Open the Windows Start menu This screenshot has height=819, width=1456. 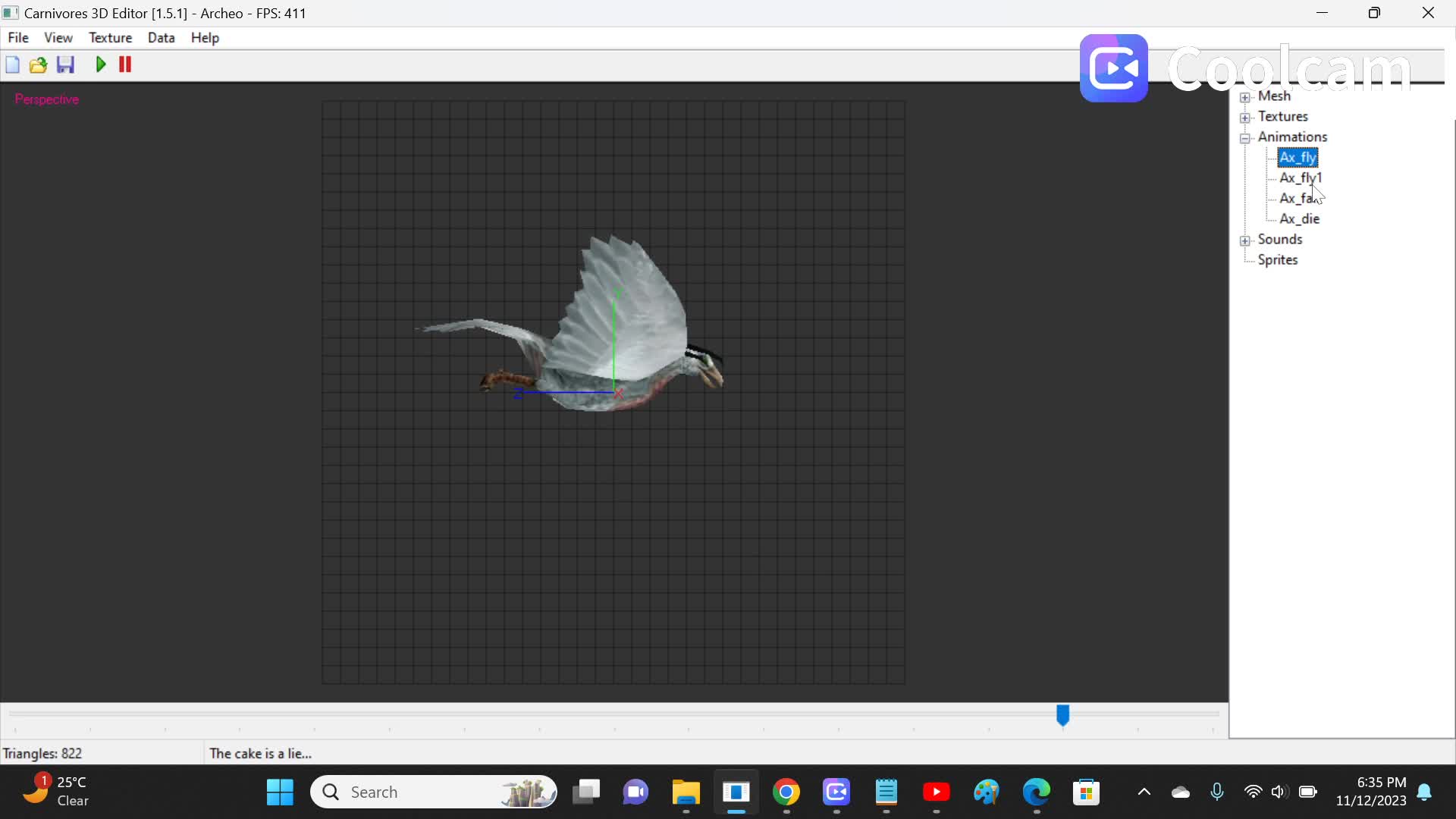point(280,792)
